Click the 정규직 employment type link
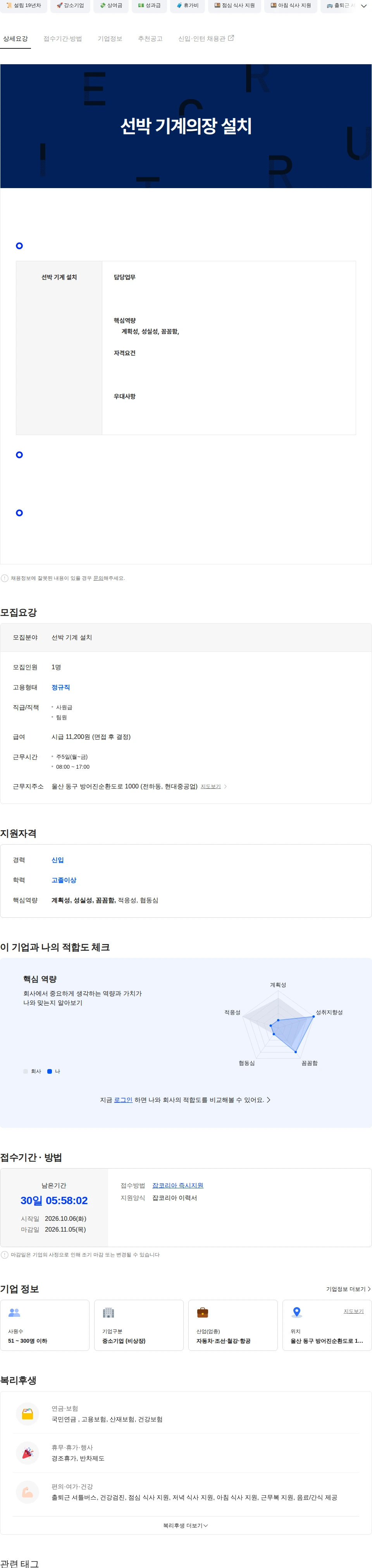372x1568 pixels. 60,687
